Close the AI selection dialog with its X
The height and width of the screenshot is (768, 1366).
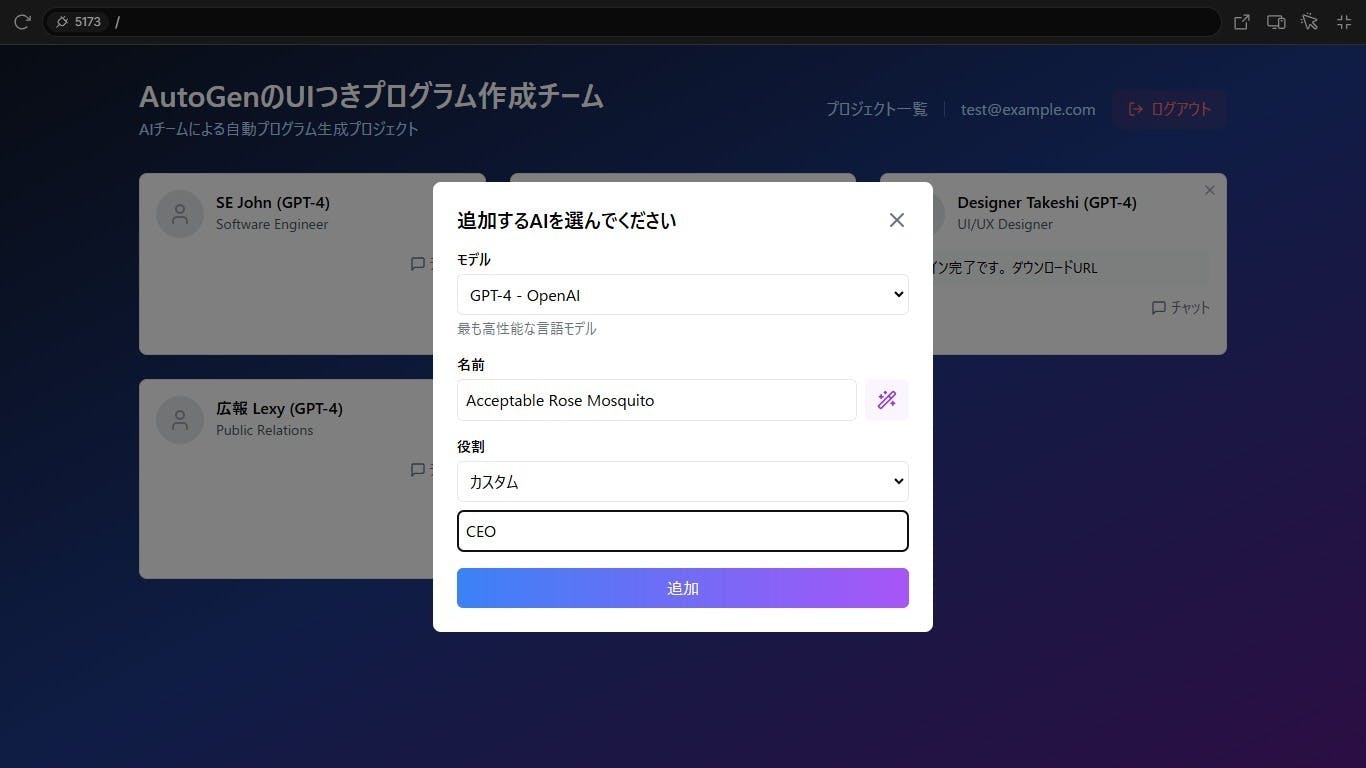(896, 220)
